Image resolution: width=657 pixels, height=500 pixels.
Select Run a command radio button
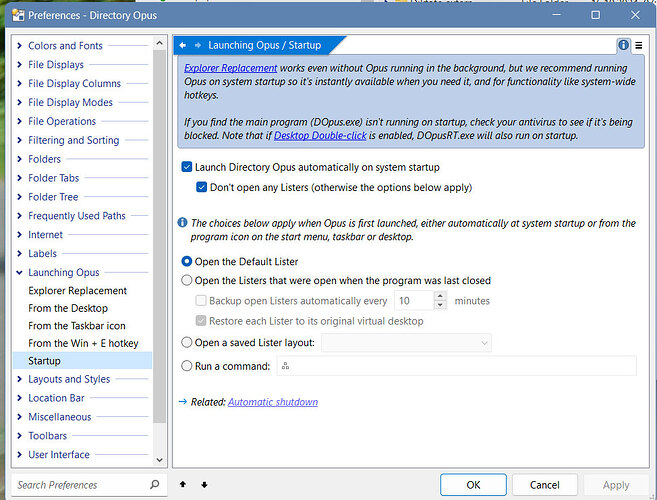point(186,366)
